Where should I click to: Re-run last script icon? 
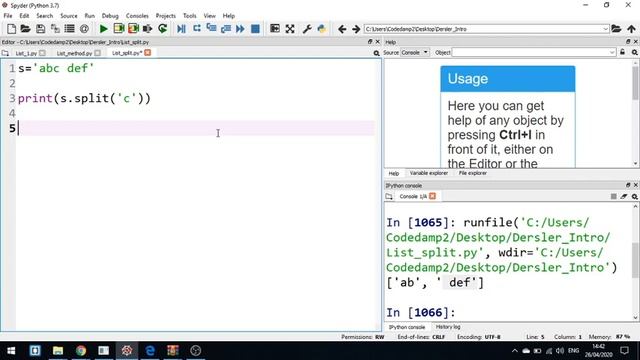coord(162,29)
